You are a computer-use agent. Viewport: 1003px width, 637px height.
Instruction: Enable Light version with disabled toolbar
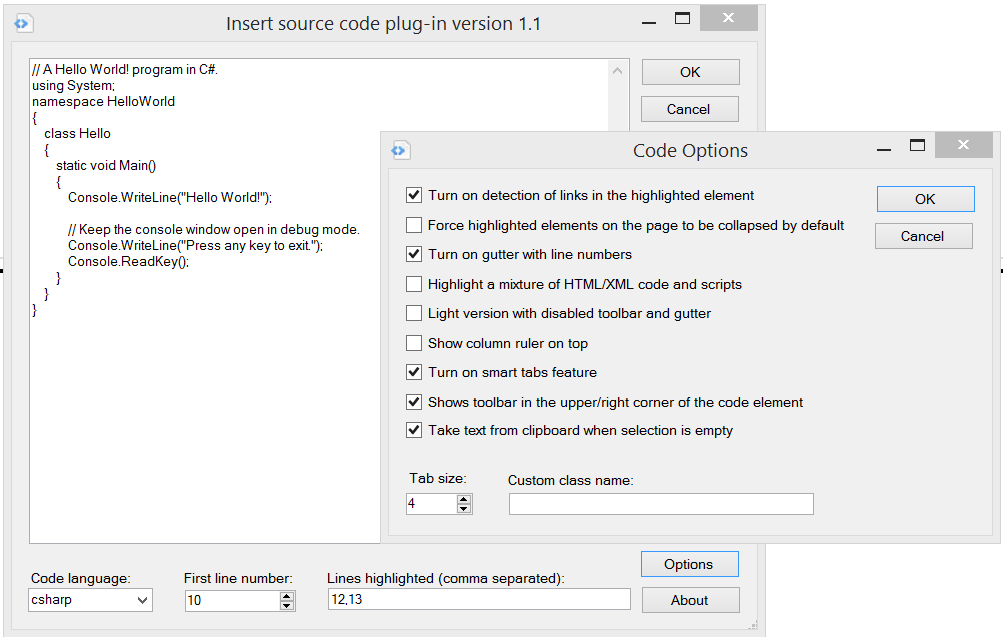tap(414, 313)
